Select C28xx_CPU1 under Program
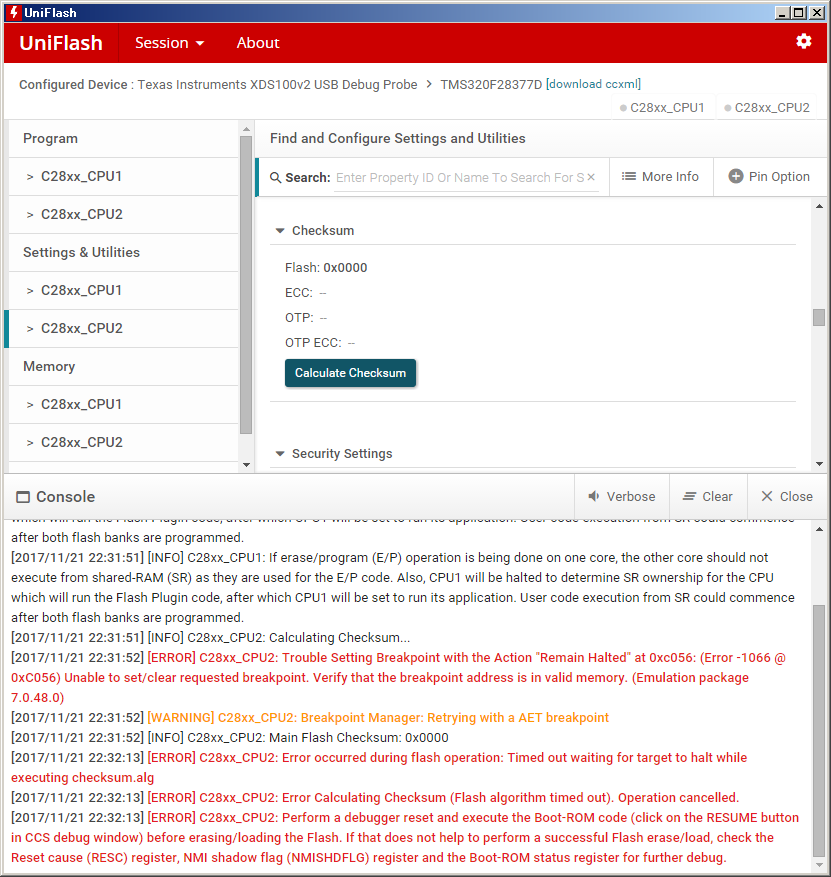 (x=124, y=176)
